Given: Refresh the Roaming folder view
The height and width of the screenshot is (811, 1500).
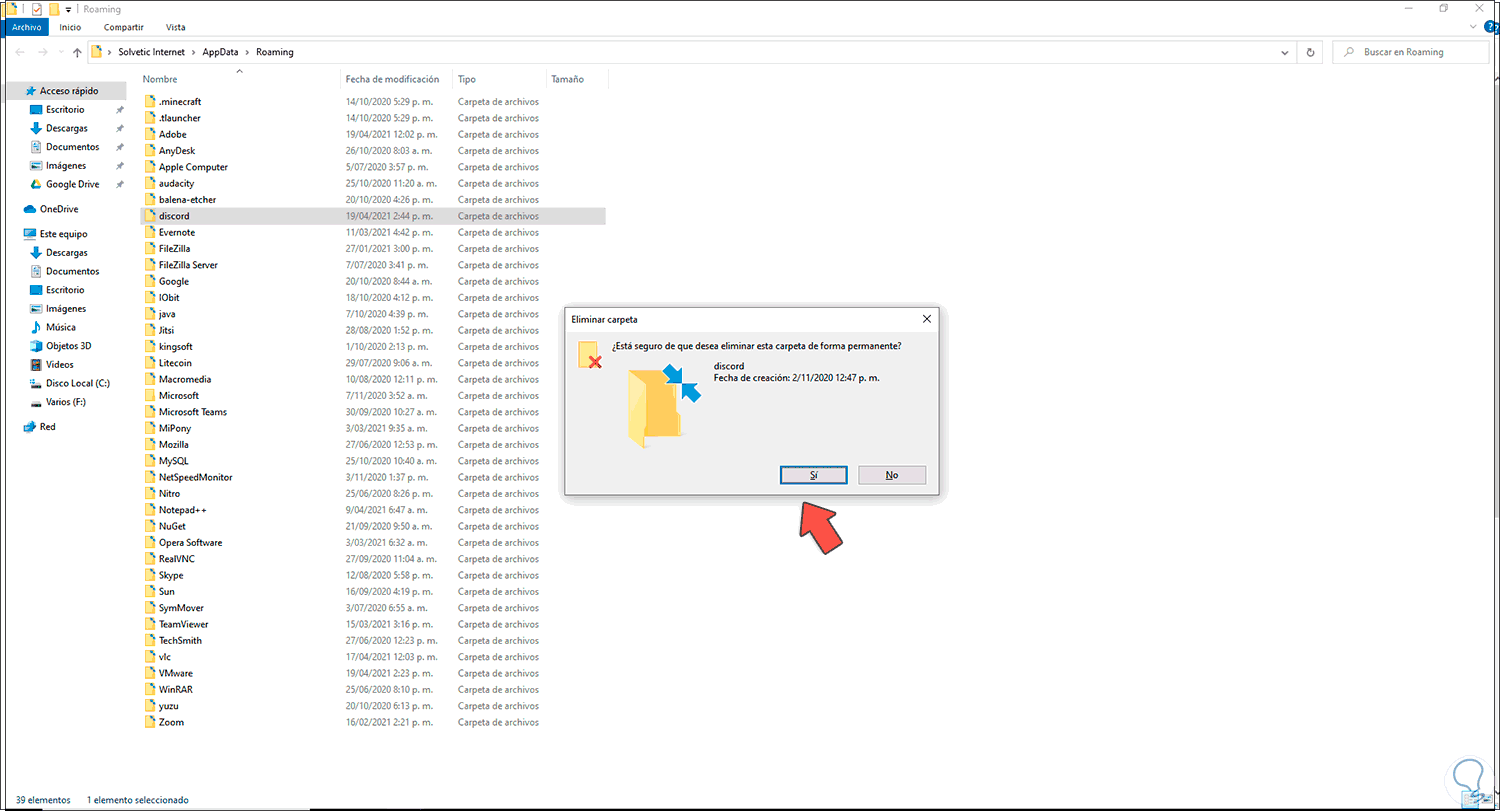Looking at the screenshot, I should (x=1310, y=52).
